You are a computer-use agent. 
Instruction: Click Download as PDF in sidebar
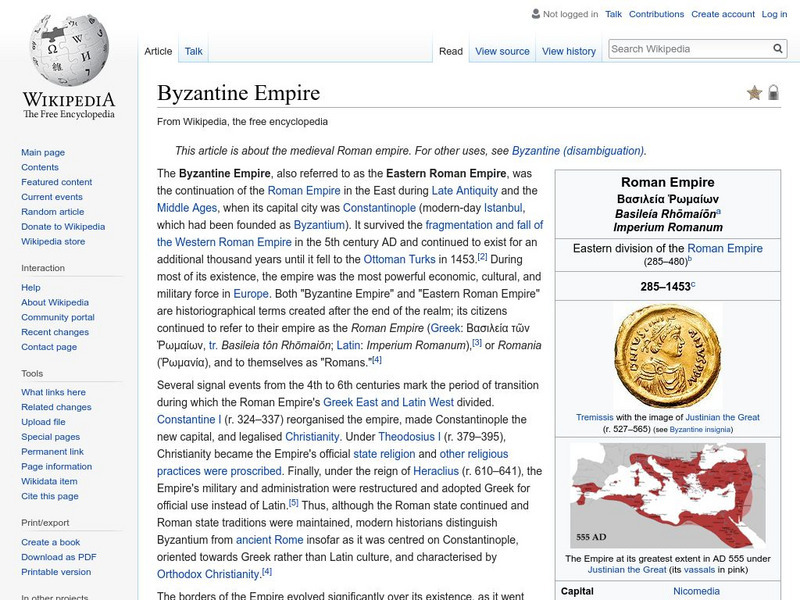coord(59,557)
